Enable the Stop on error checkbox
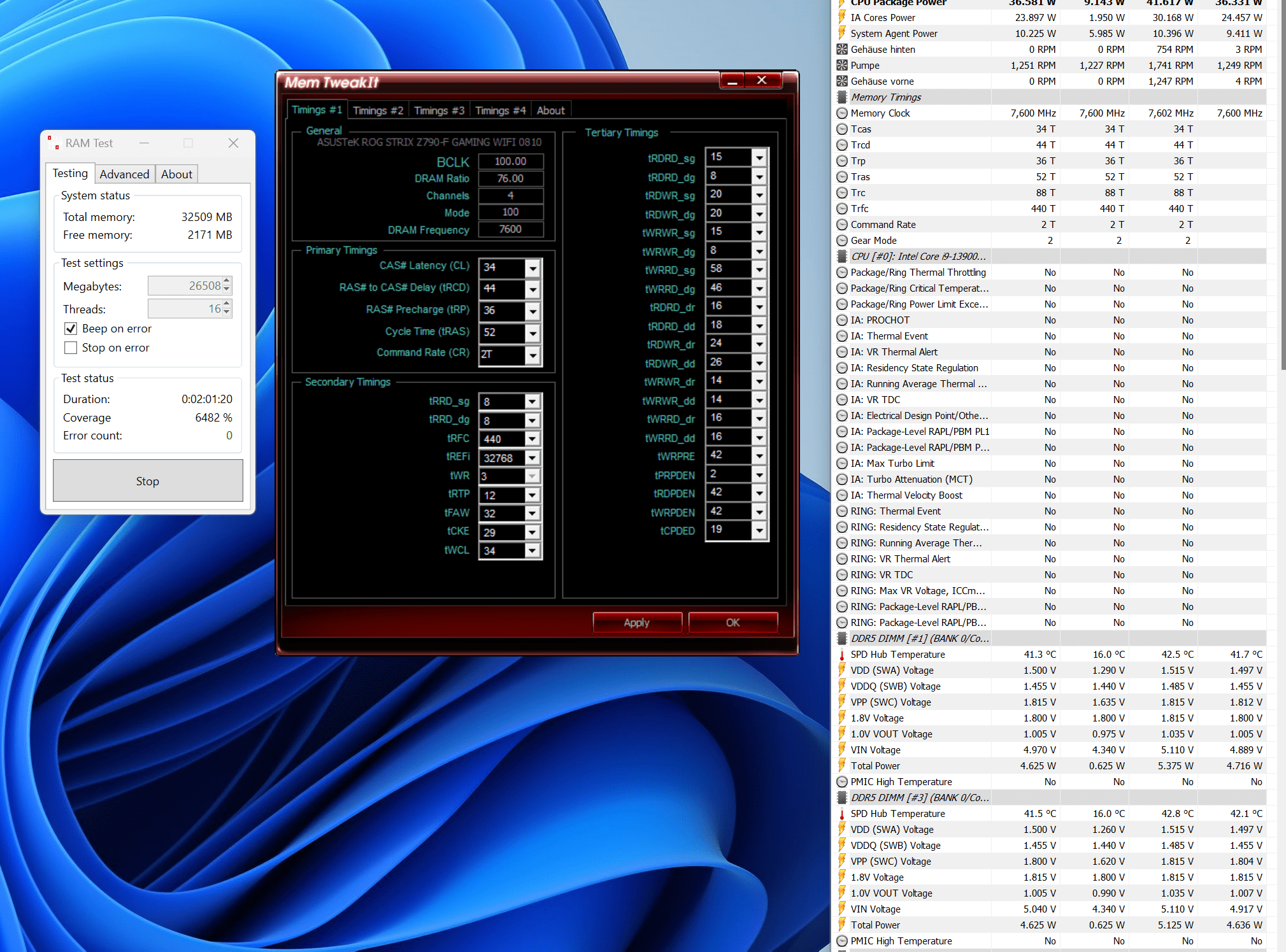 tap(71, 348)
